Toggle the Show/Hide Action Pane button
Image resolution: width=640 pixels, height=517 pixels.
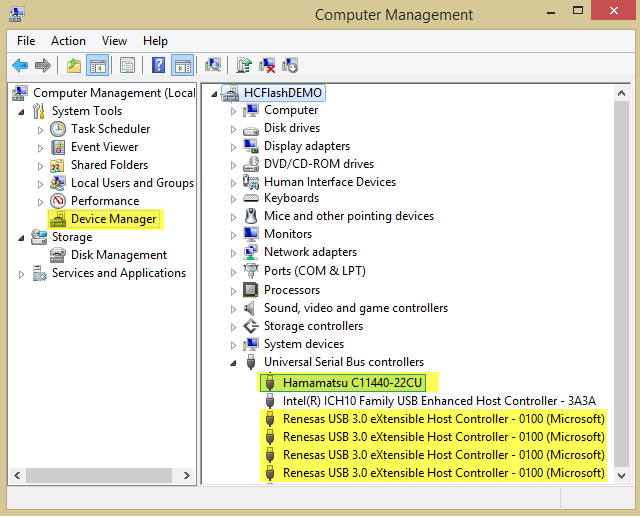tap(182, 66)
